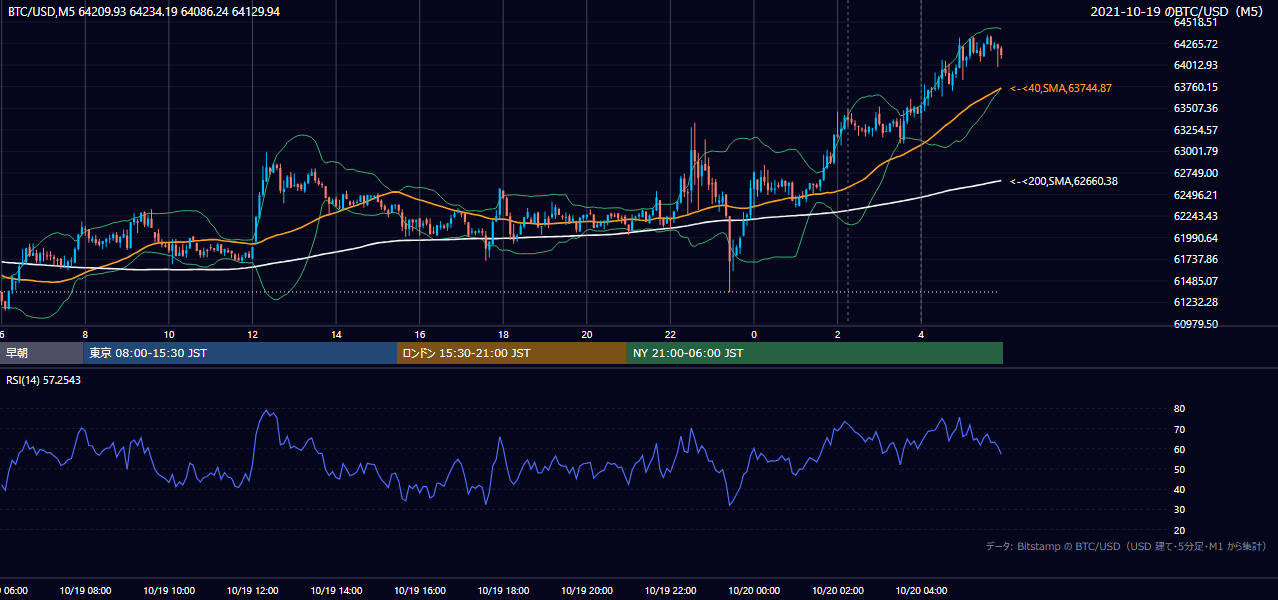Click the 10/20 04:00 time label

coord(921,591)
